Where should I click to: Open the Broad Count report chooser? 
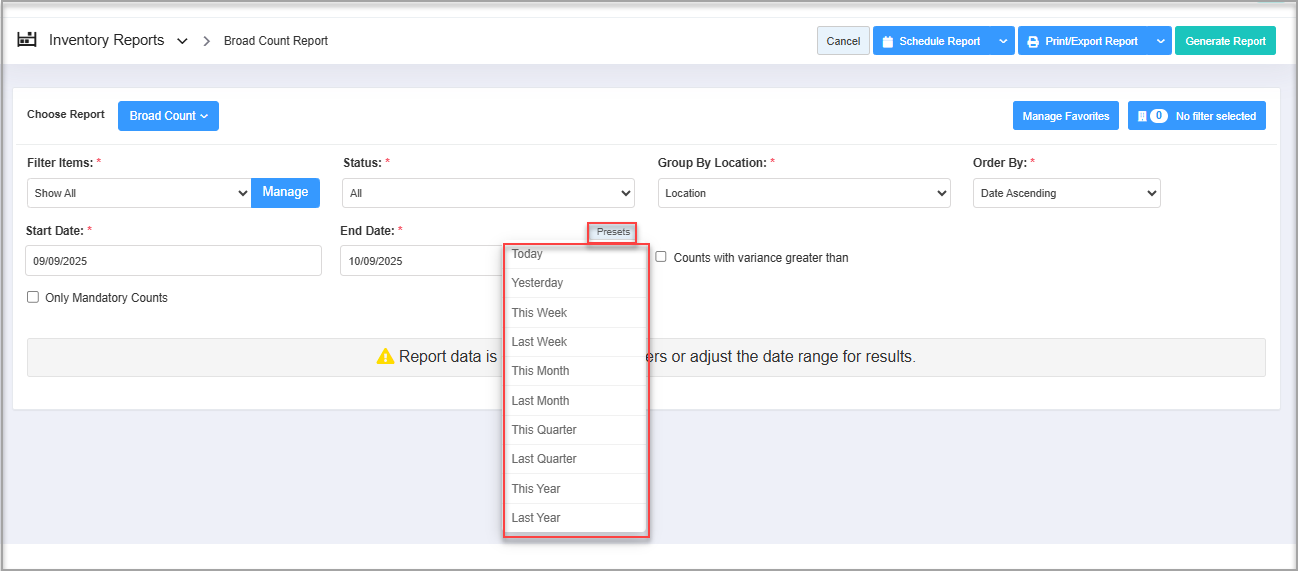[168, 116]
